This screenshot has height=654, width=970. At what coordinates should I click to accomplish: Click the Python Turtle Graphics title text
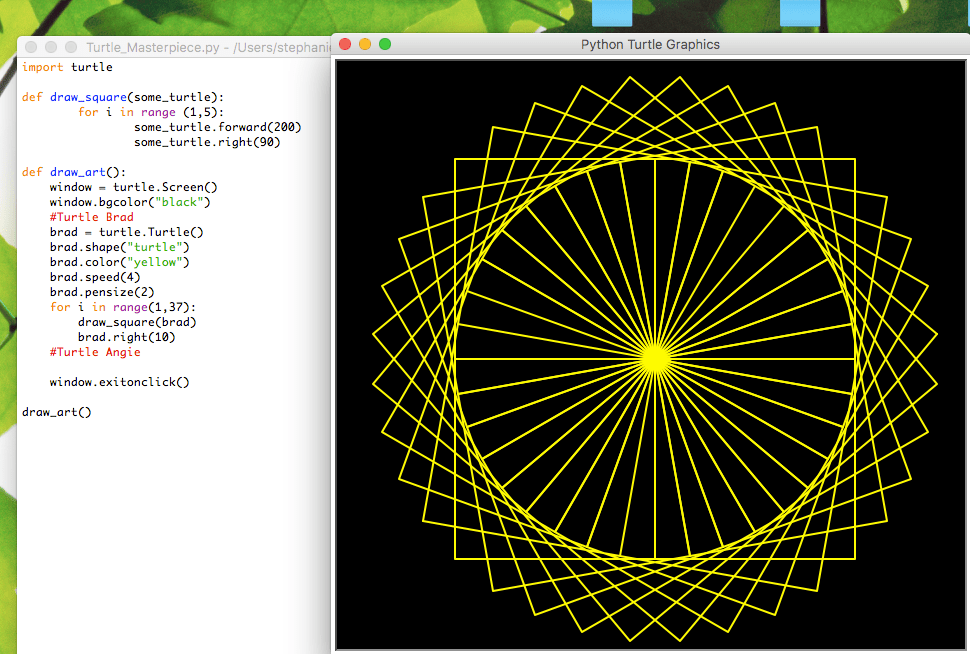point(650,45)
